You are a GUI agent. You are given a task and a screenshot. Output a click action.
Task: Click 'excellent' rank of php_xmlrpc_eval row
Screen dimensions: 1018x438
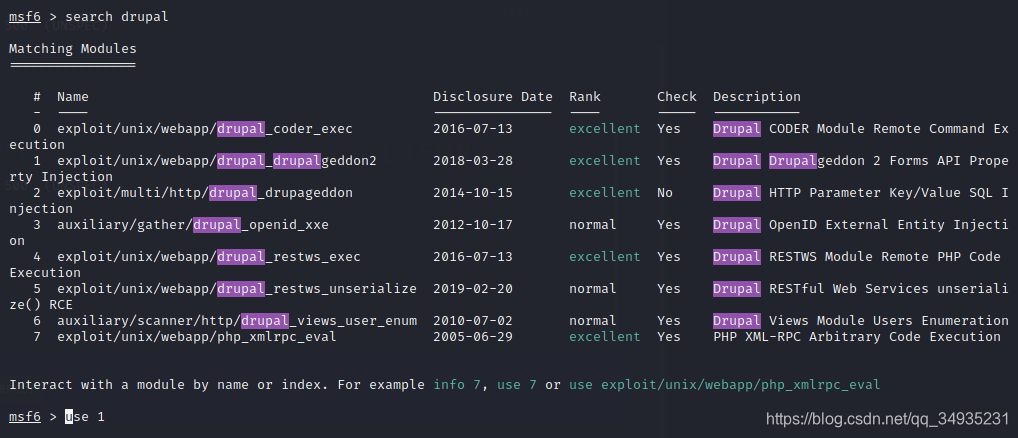[x=604, y=337]
